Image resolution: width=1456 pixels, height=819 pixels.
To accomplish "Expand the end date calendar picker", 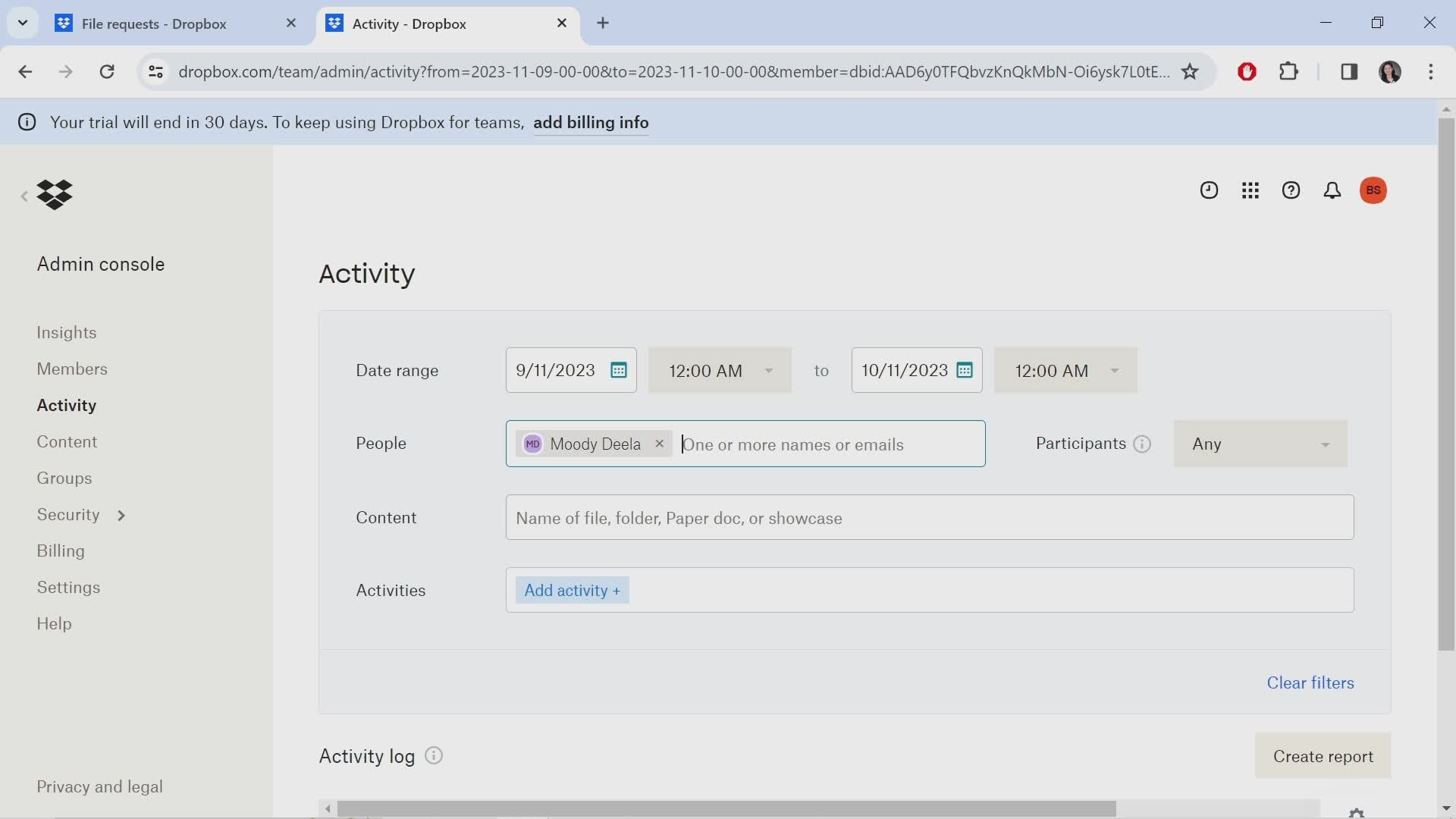I will 963,370.
